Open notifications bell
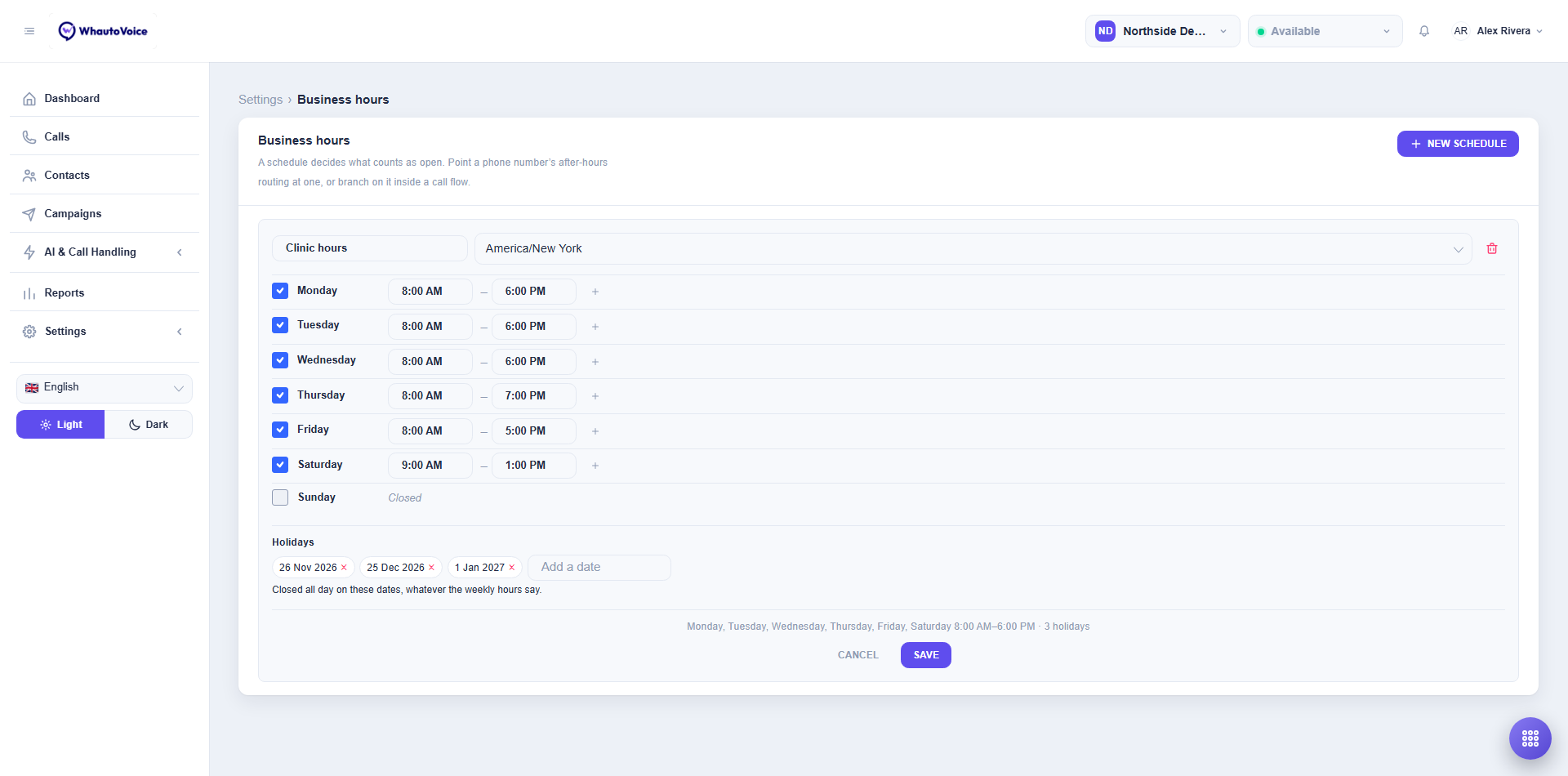The image size is (1568, 776). tap(1424, 31)
